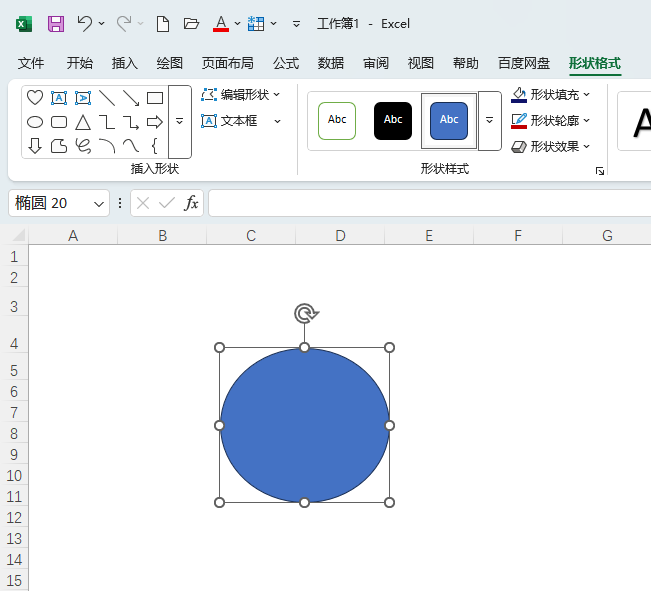
Task: Select the elbow connector shape
Action: click(x=107, y=122)
